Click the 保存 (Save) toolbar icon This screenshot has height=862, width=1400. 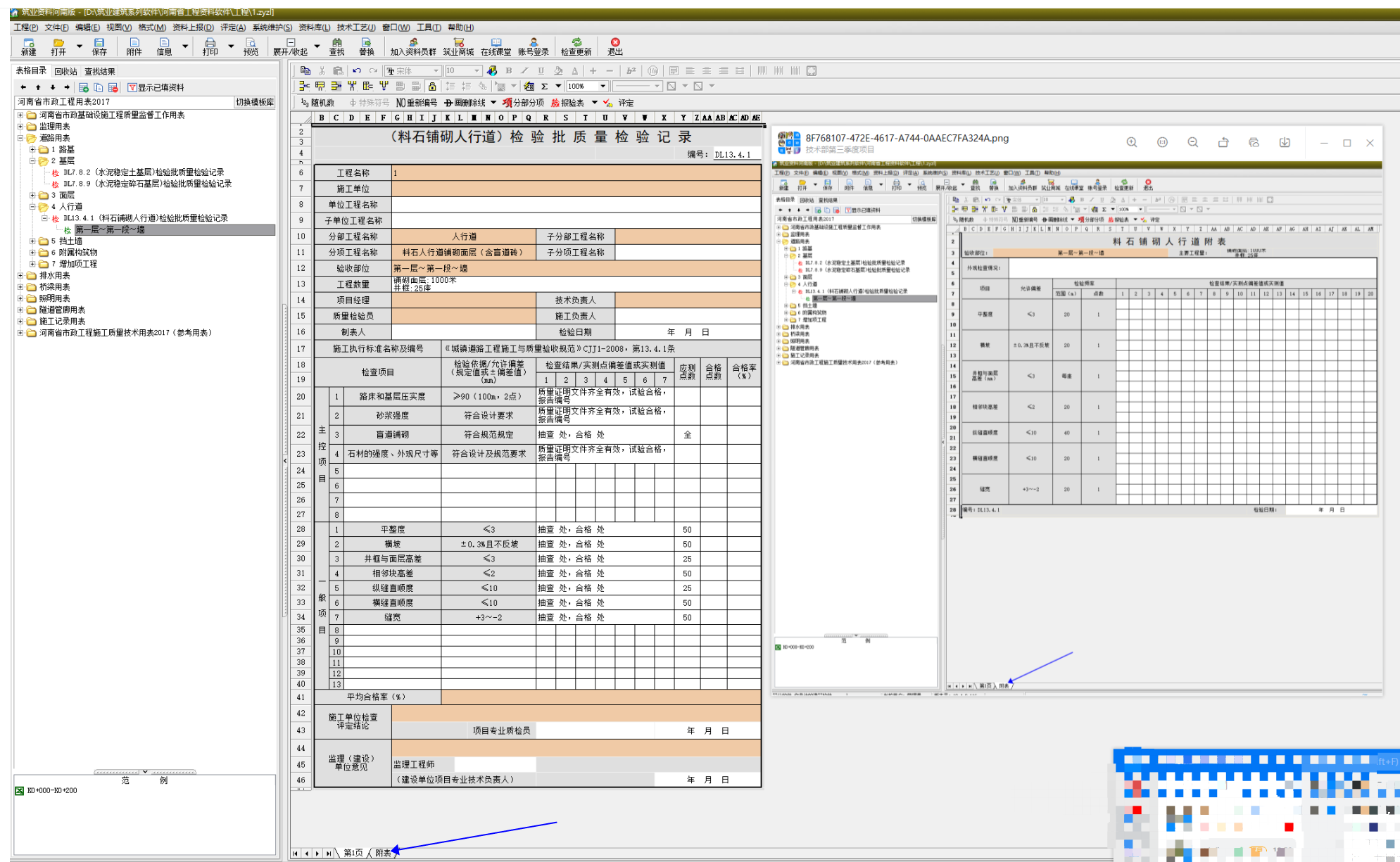pyautogui.click(x=99, y=46)
